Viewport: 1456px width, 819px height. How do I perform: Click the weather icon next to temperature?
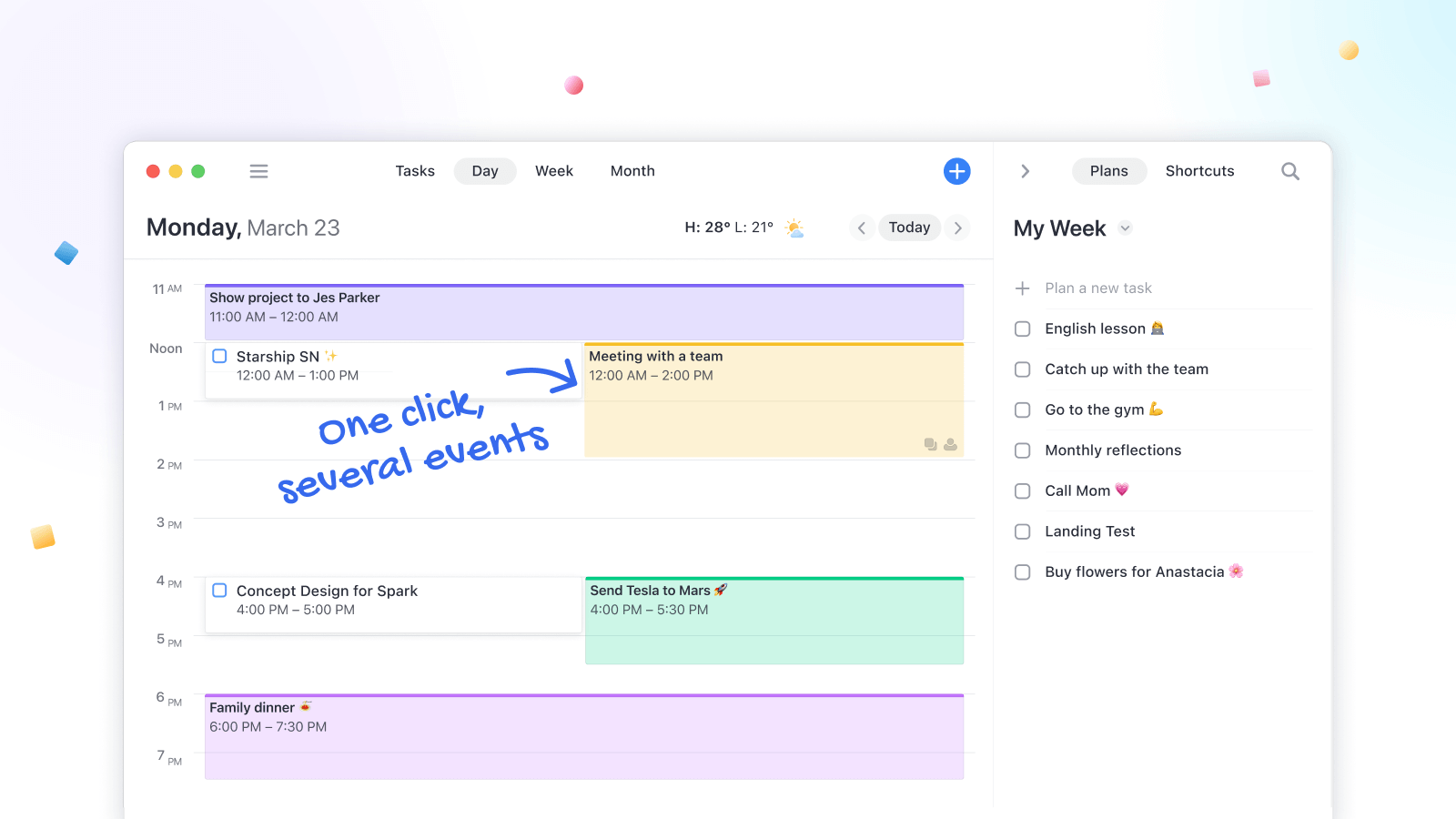[x=795, y=227]
